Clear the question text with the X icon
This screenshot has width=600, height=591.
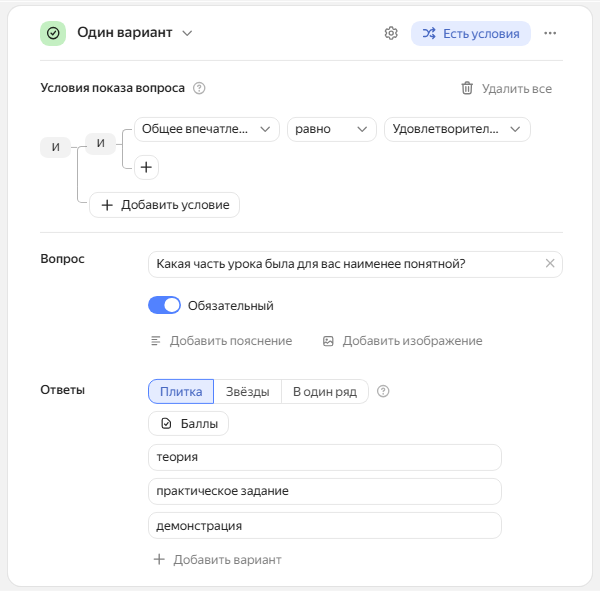[550, 263]
